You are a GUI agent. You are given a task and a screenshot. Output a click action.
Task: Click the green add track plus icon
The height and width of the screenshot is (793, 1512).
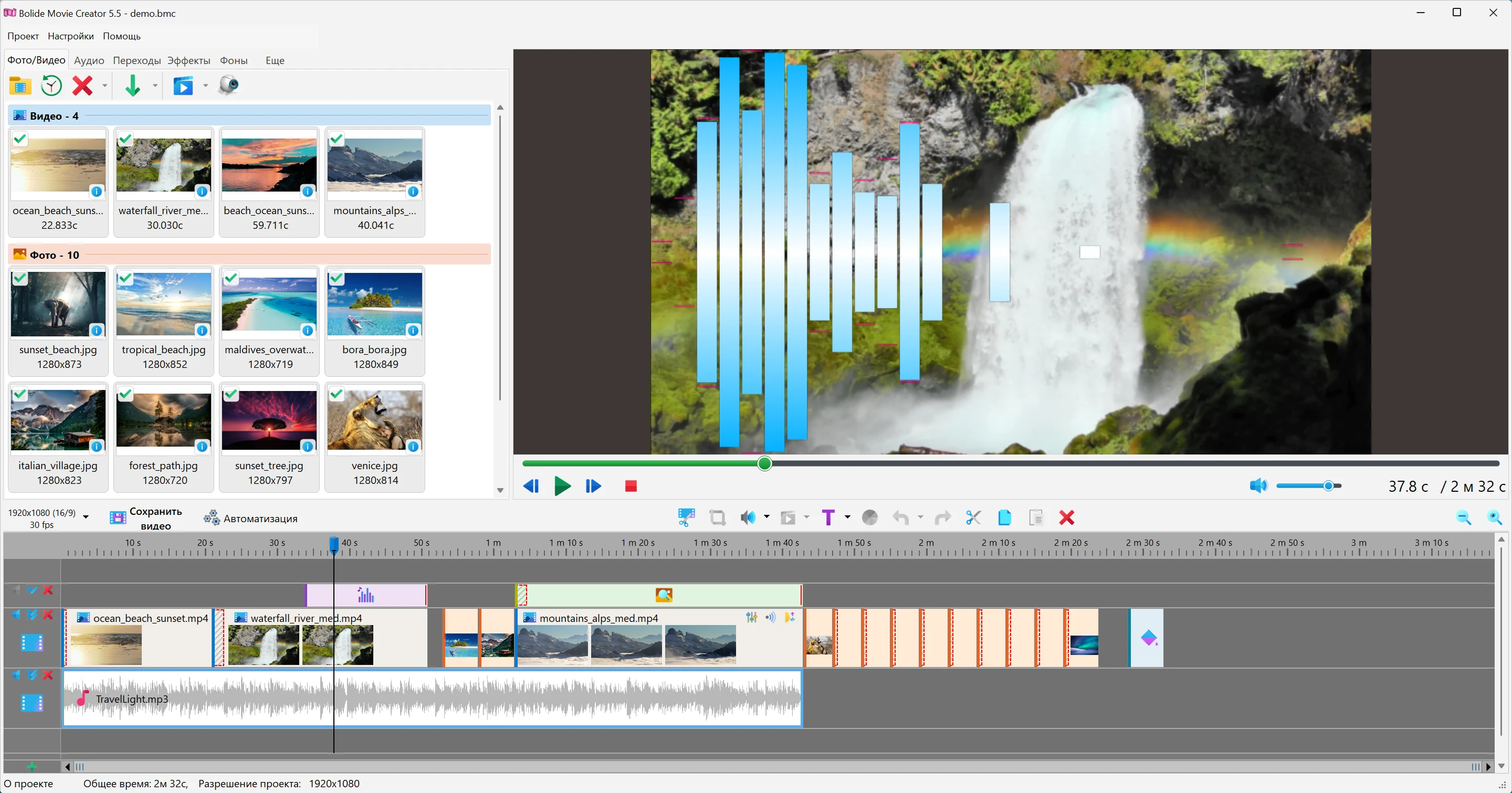(x=31, y=767)
